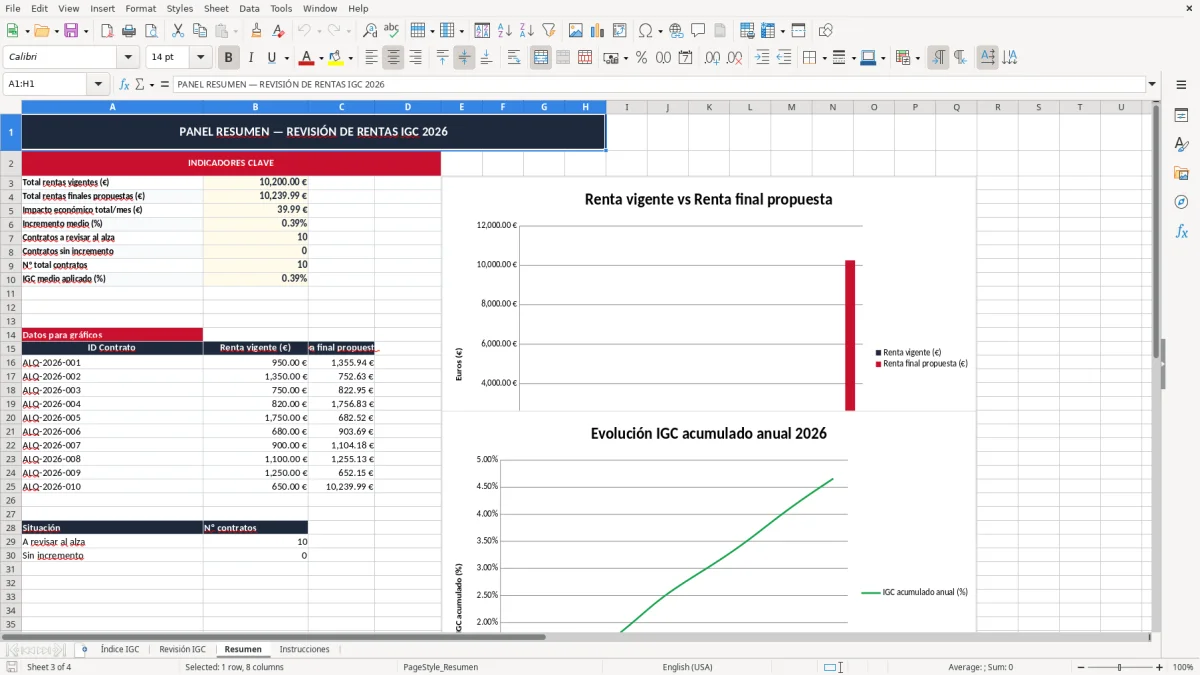The width and height of the screenshot is (1200, 675).
Task: Click PageStyle_Resumen in status bar
Action: click(440, 667)
